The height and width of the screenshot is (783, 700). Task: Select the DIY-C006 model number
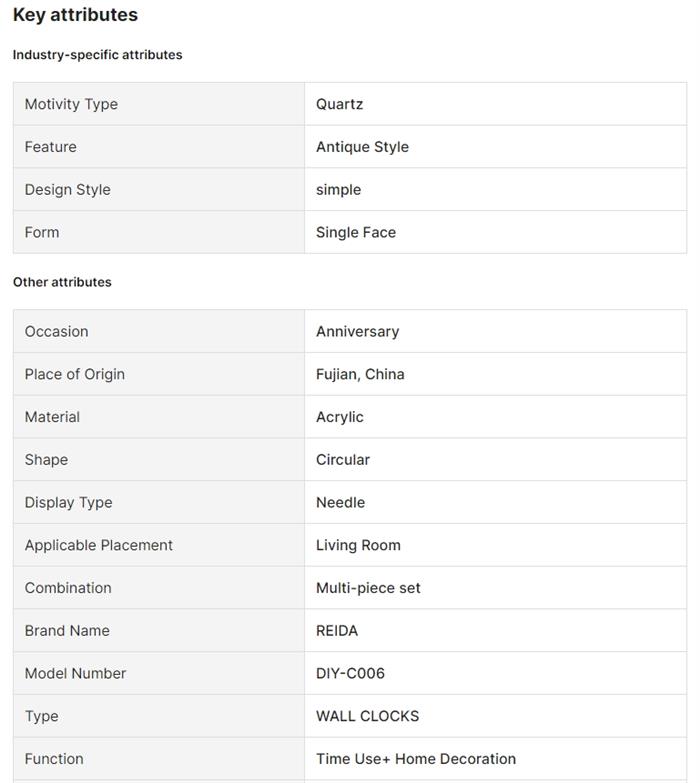click(x=350, y=673)
